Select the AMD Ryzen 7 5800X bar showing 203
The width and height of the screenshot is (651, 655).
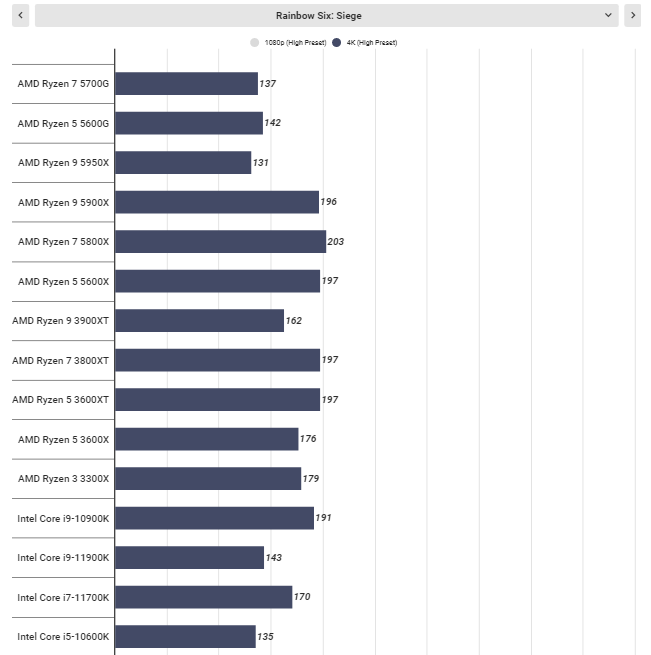pos(221,241)
